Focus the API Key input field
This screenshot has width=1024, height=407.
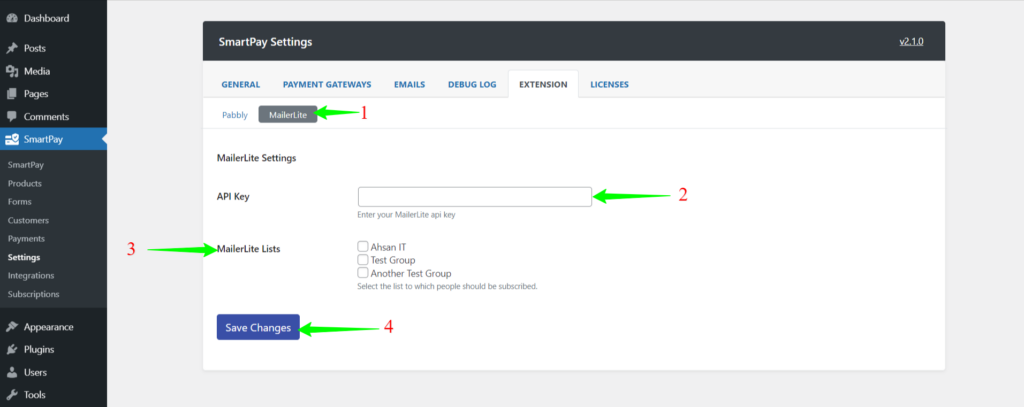pyautogui.click(x=475, y=197)
